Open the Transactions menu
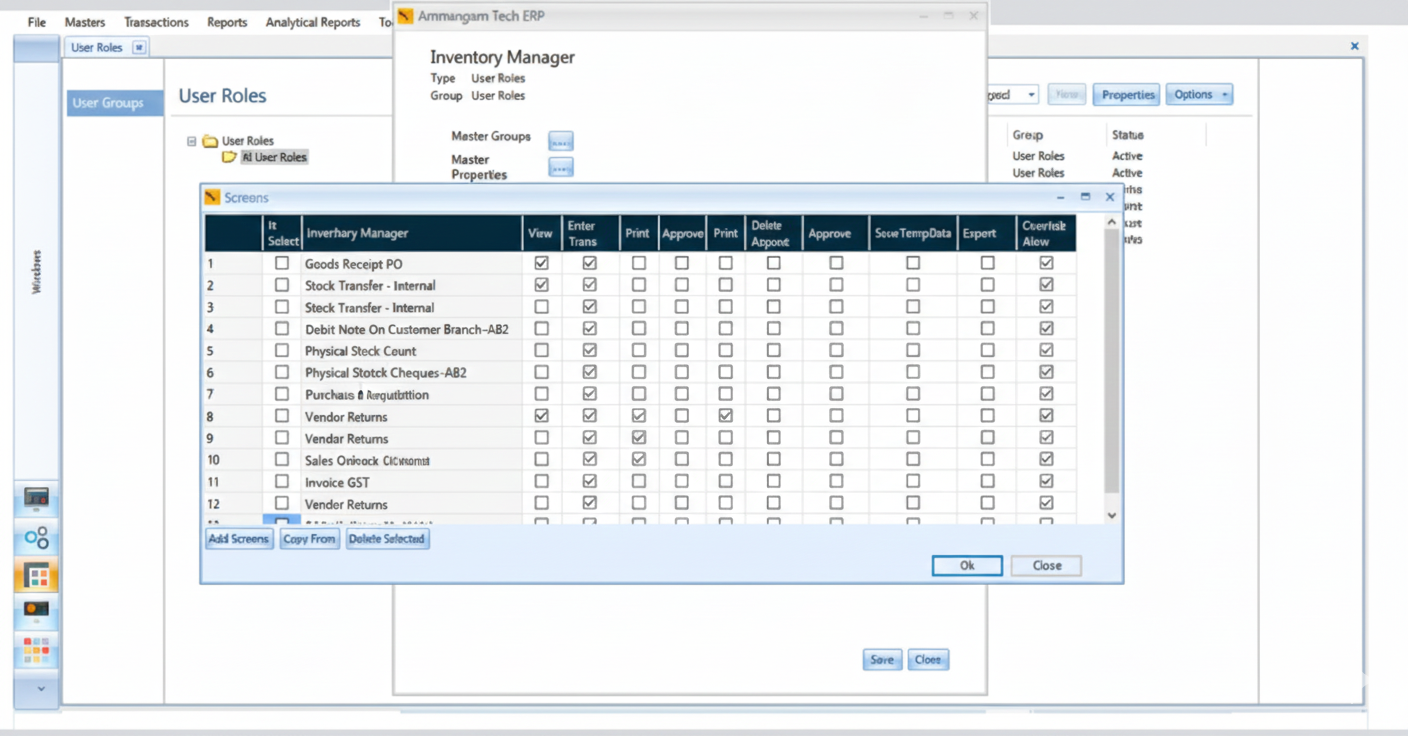 point(156,22)
